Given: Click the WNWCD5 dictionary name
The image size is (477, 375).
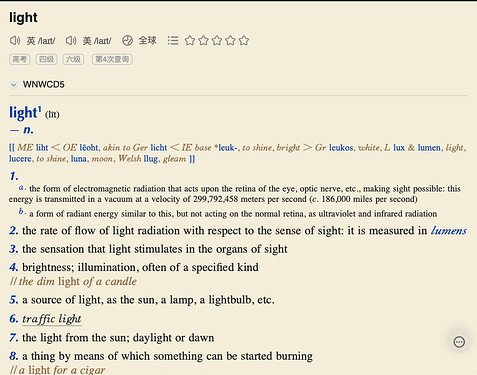Looking at the screenshot, I should coord(44,85).
